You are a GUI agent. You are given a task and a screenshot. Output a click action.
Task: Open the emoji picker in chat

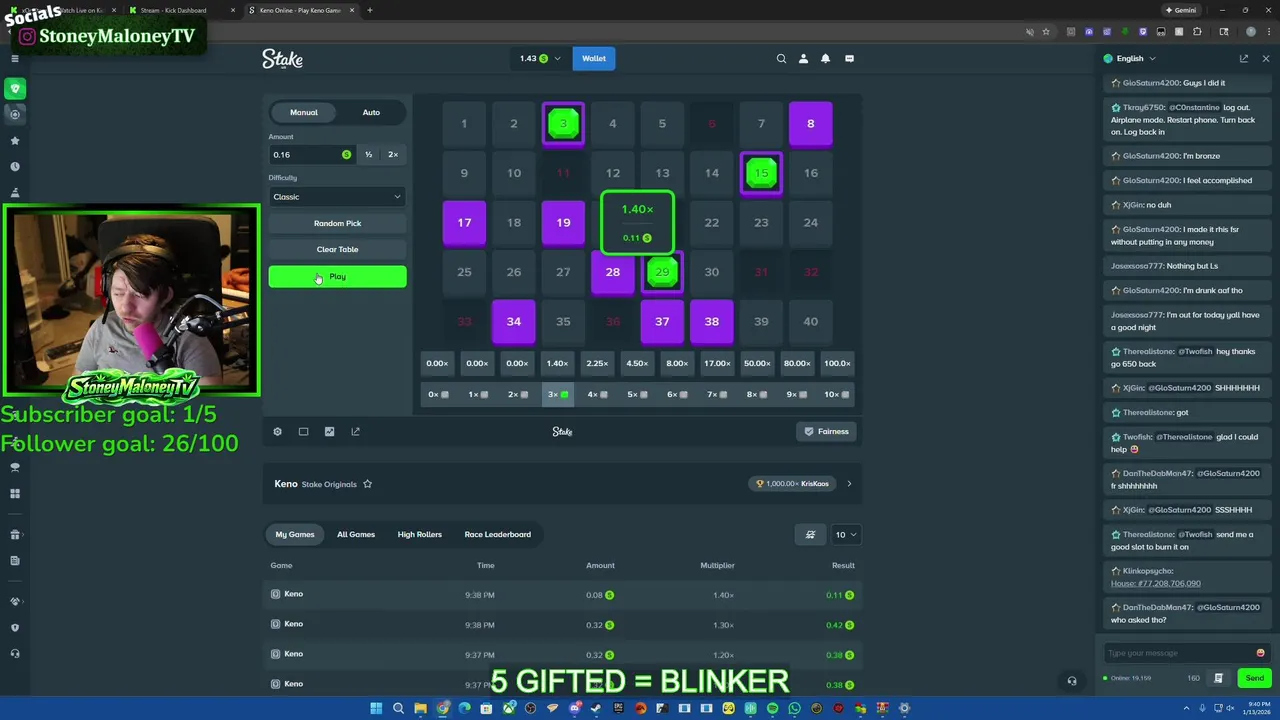(x=1260, y=653)
